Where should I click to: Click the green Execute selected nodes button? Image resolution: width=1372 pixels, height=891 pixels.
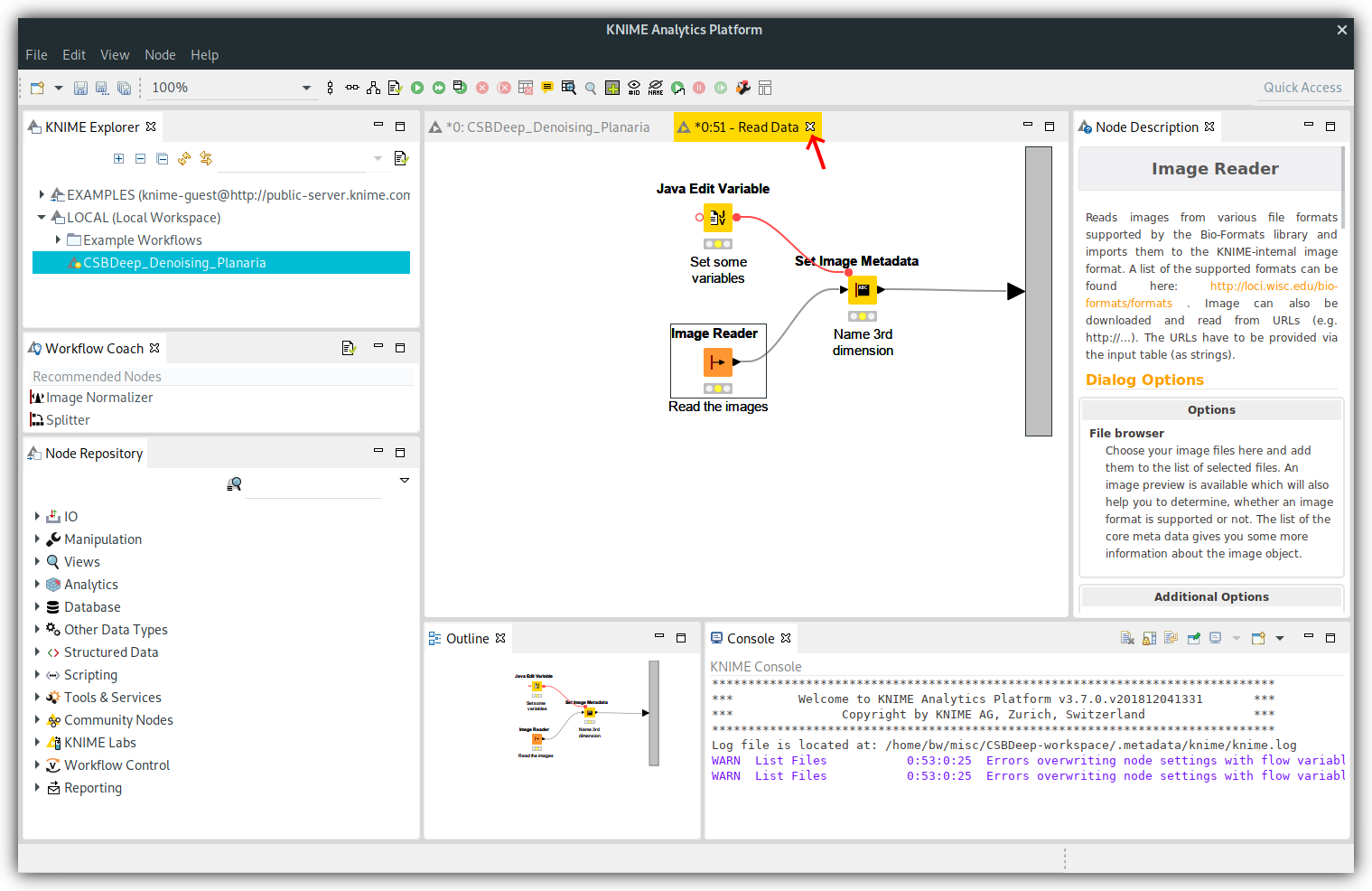point(417,88)
